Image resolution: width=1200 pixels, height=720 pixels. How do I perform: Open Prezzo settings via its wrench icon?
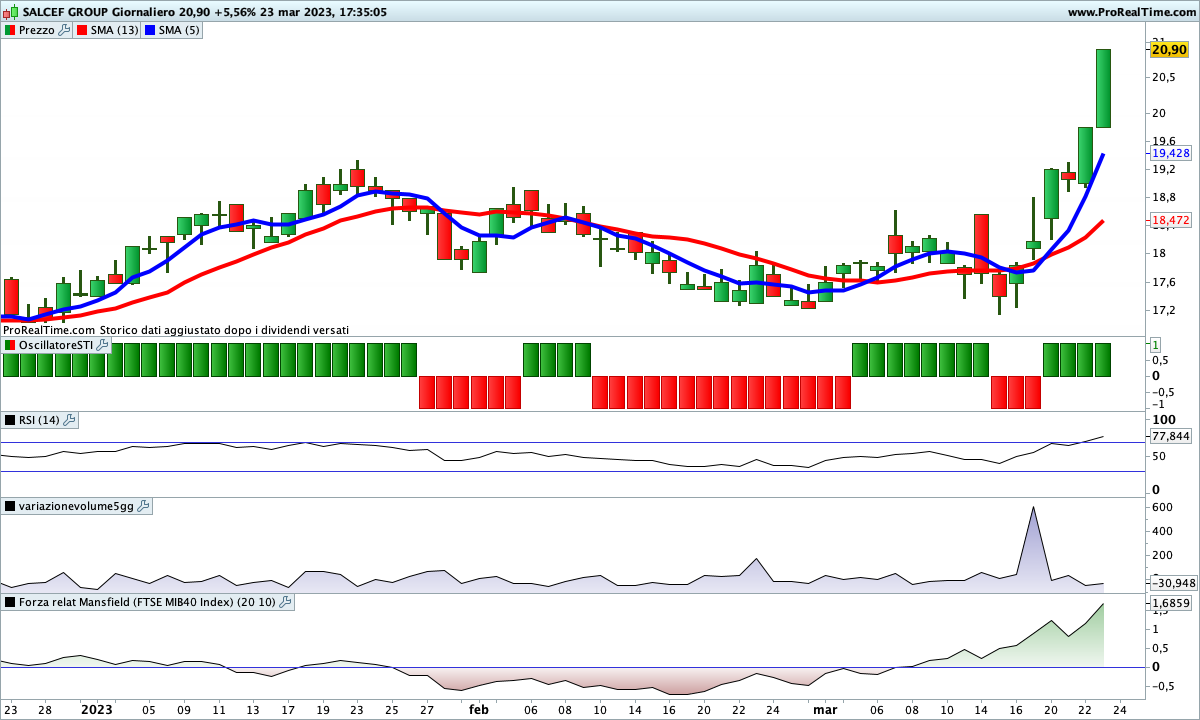coord(65,30)
